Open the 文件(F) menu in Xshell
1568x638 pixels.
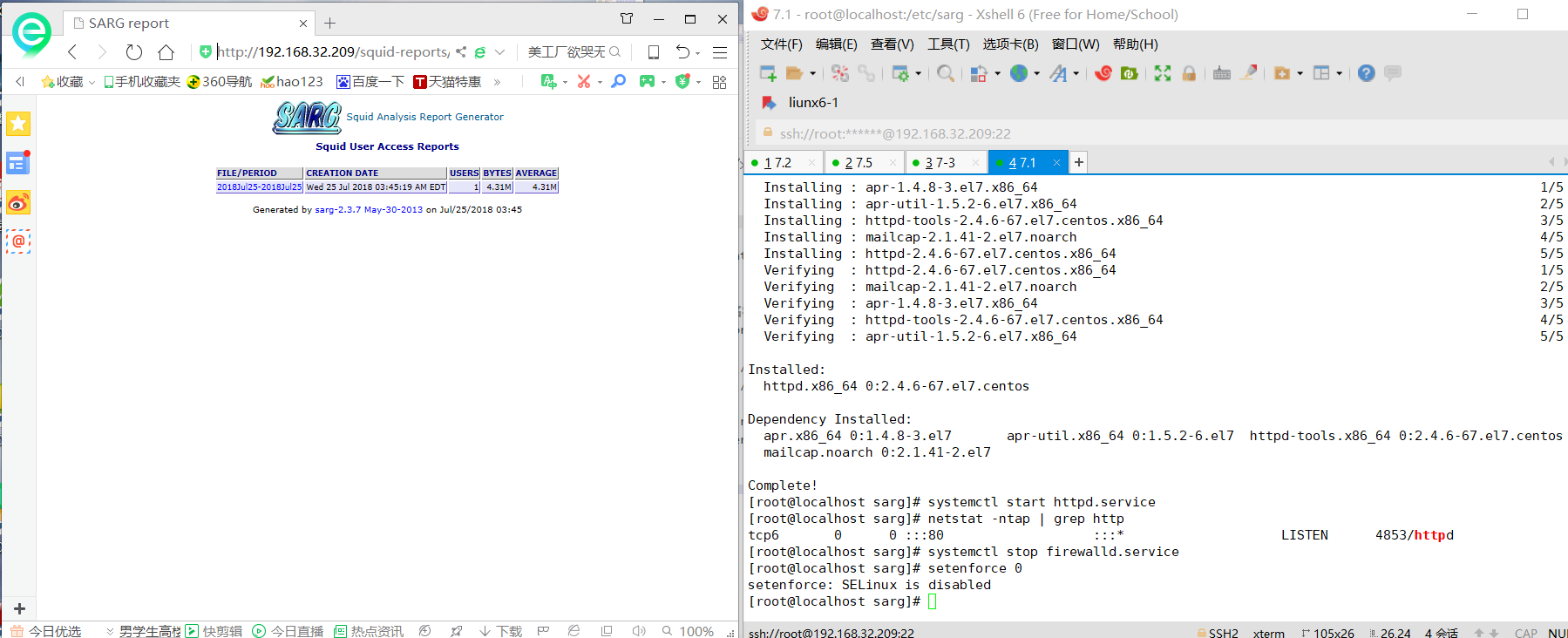(x=781, y=44)
